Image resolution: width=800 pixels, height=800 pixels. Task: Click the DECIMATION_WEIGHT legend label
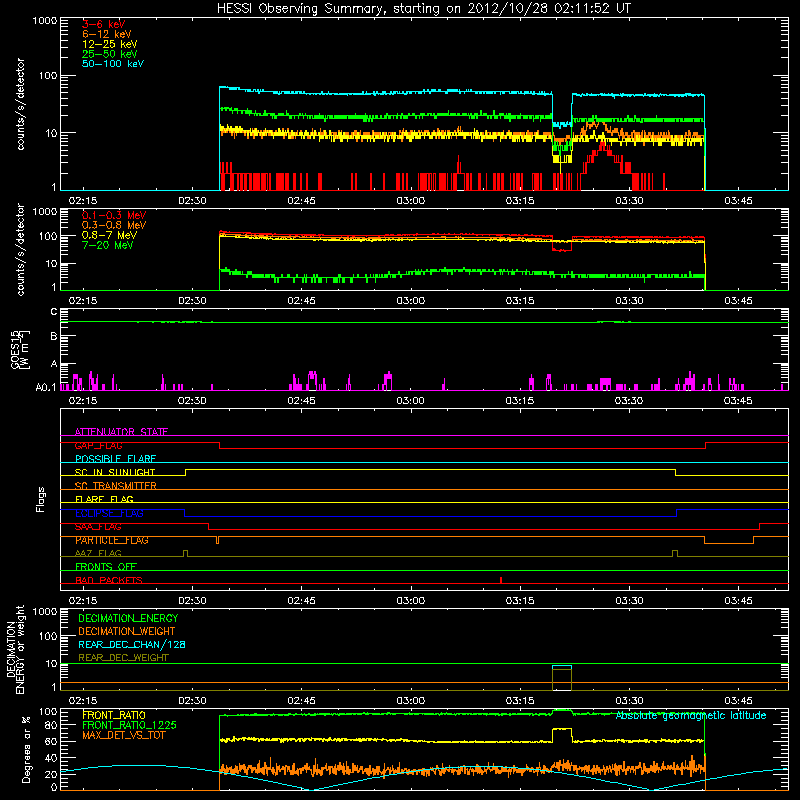pos(127,631)
